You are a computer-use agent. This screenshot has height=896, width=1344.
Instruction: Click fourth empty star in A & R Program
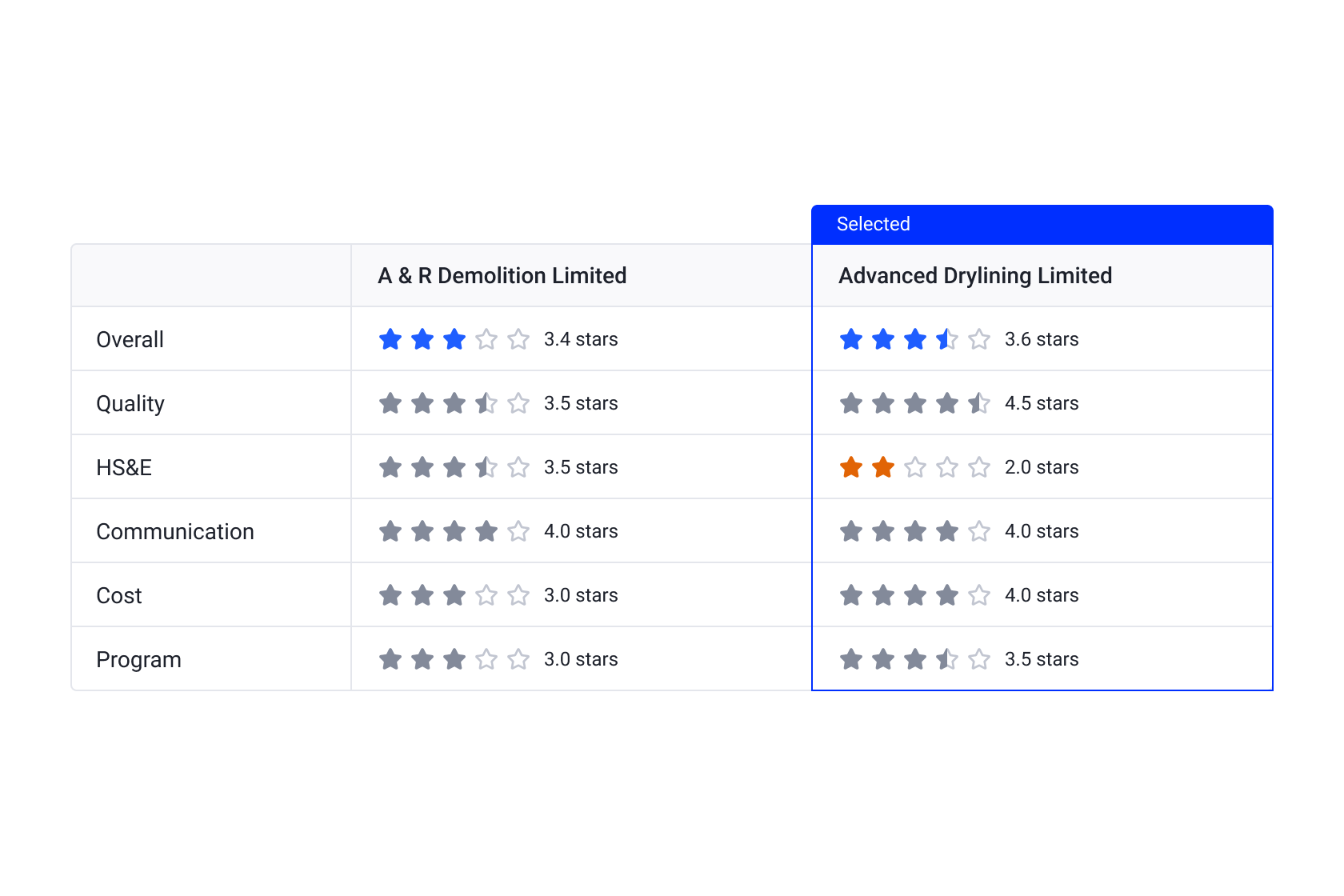coord(486,659)
